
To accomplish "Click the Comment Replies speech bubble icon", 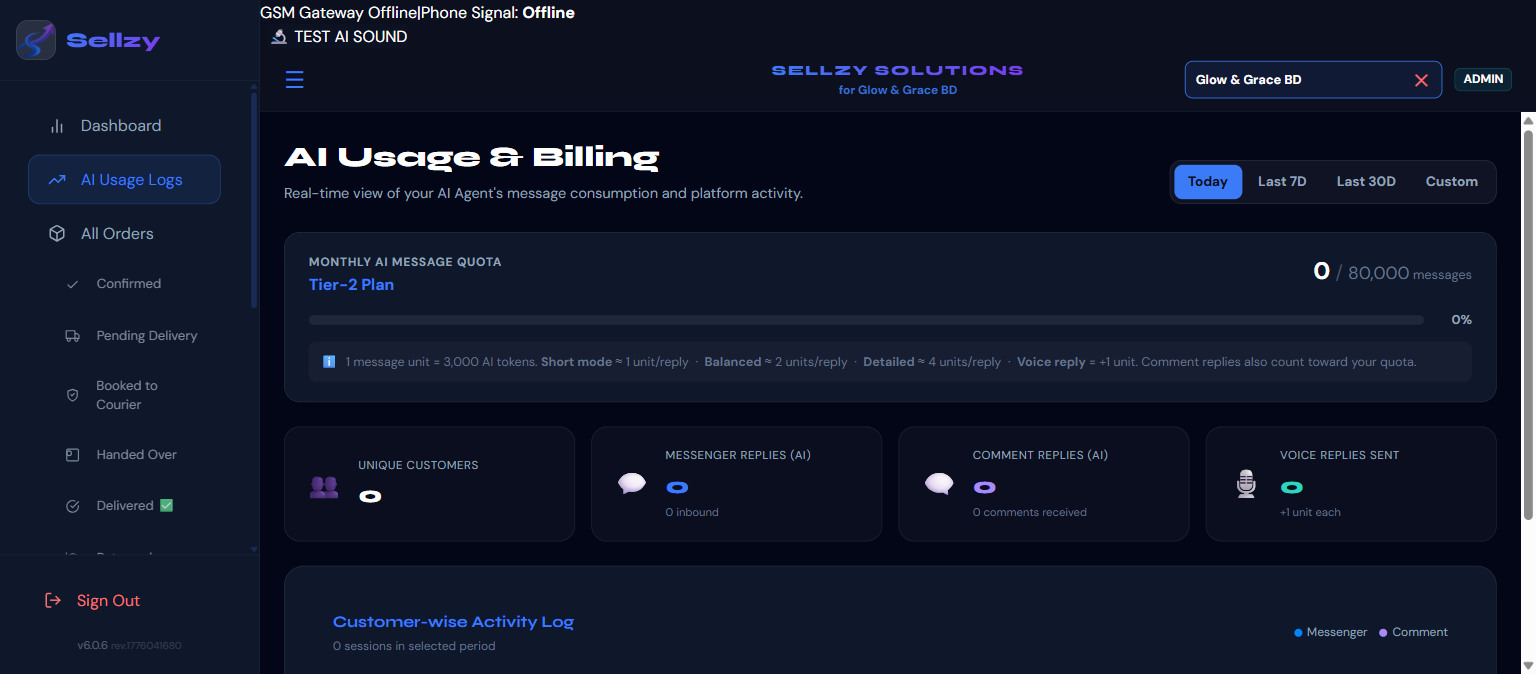I will 938,484.
